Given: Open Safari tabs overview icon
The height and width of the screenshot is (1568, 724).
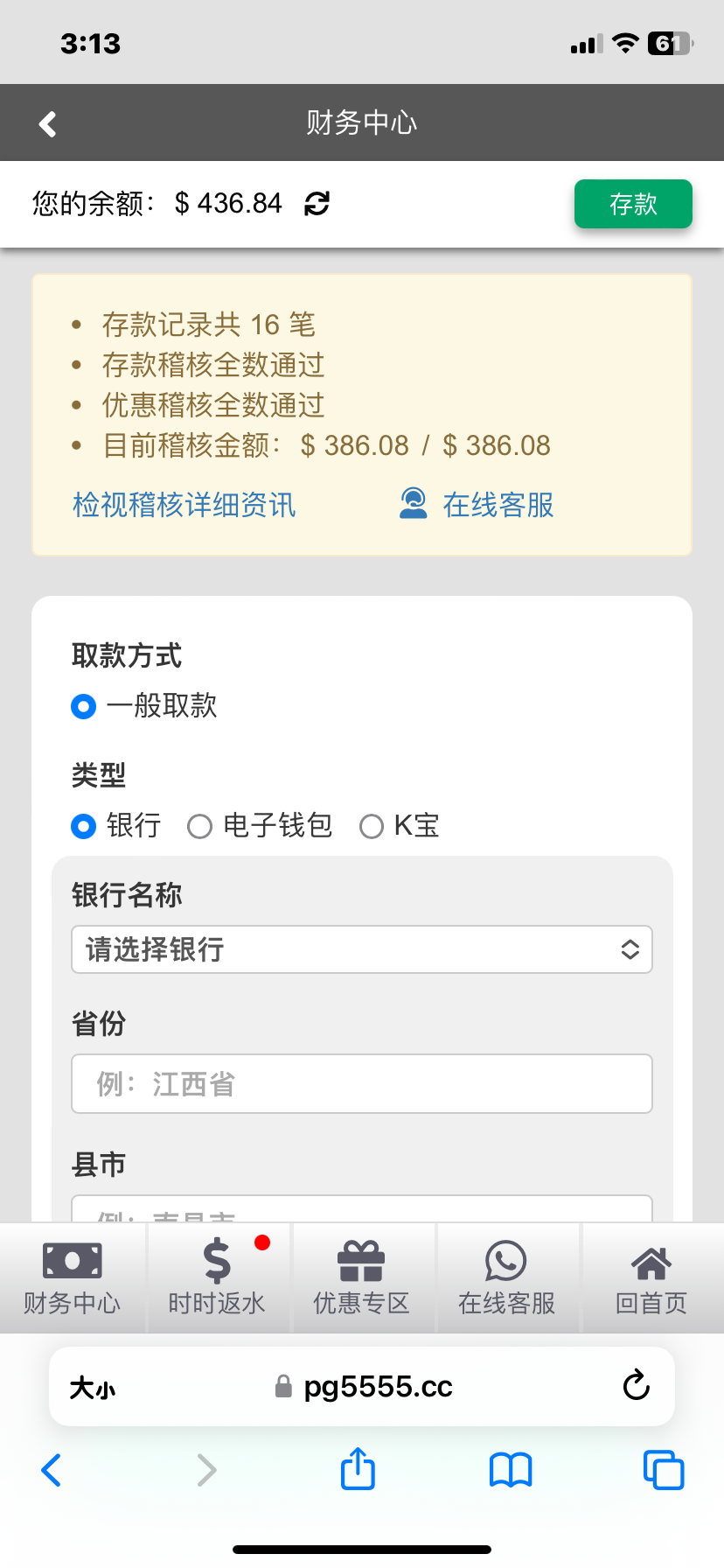Looking at the screenshot, I should tap(664, 1470).
